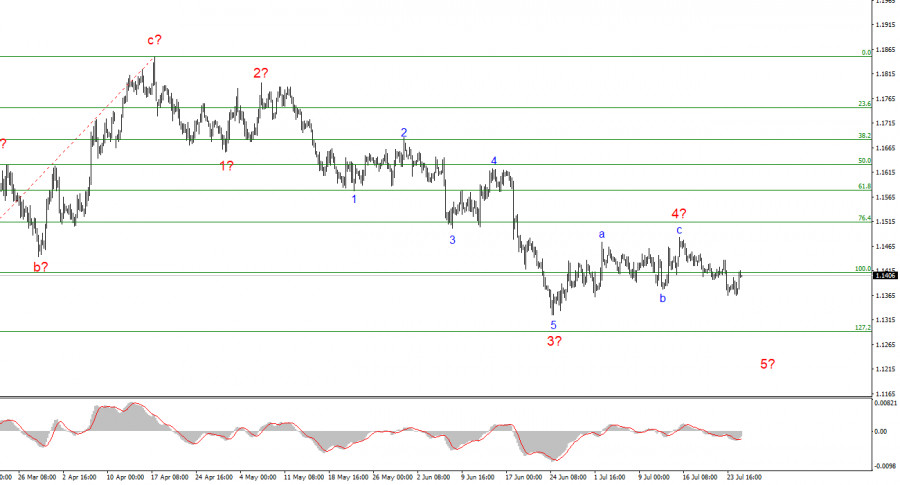Click the "2 Apr 16:00" time axis label
The image size is (900, 485).
(79, 477)
